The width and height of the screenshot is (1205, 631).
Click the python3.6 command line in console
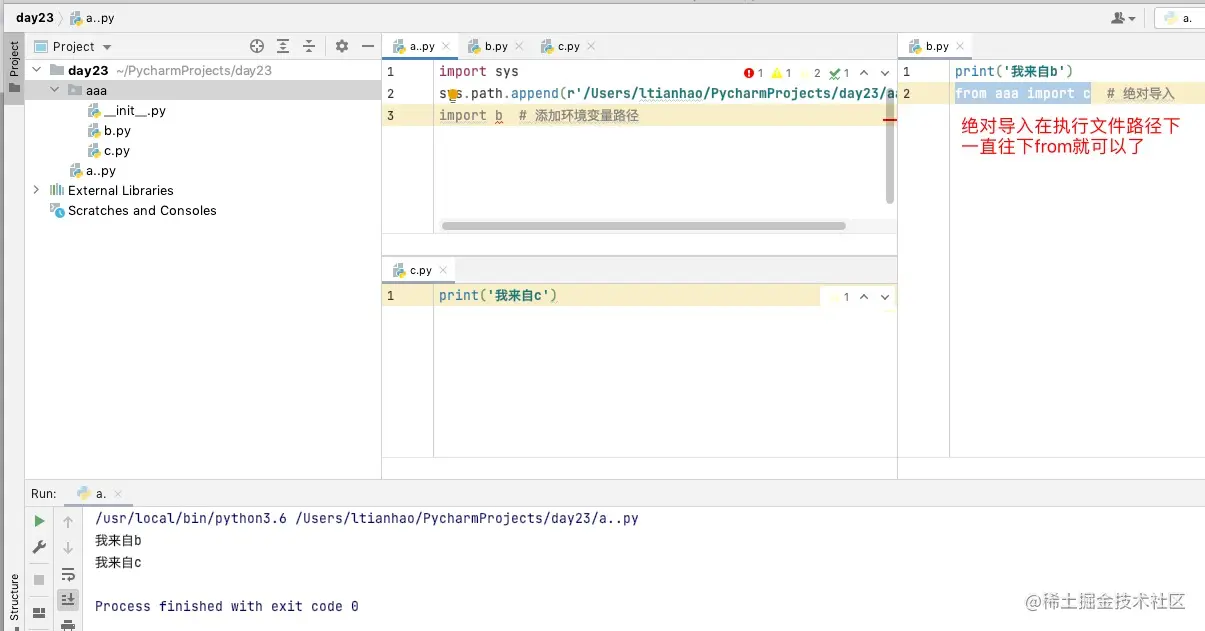click(366, 518)
